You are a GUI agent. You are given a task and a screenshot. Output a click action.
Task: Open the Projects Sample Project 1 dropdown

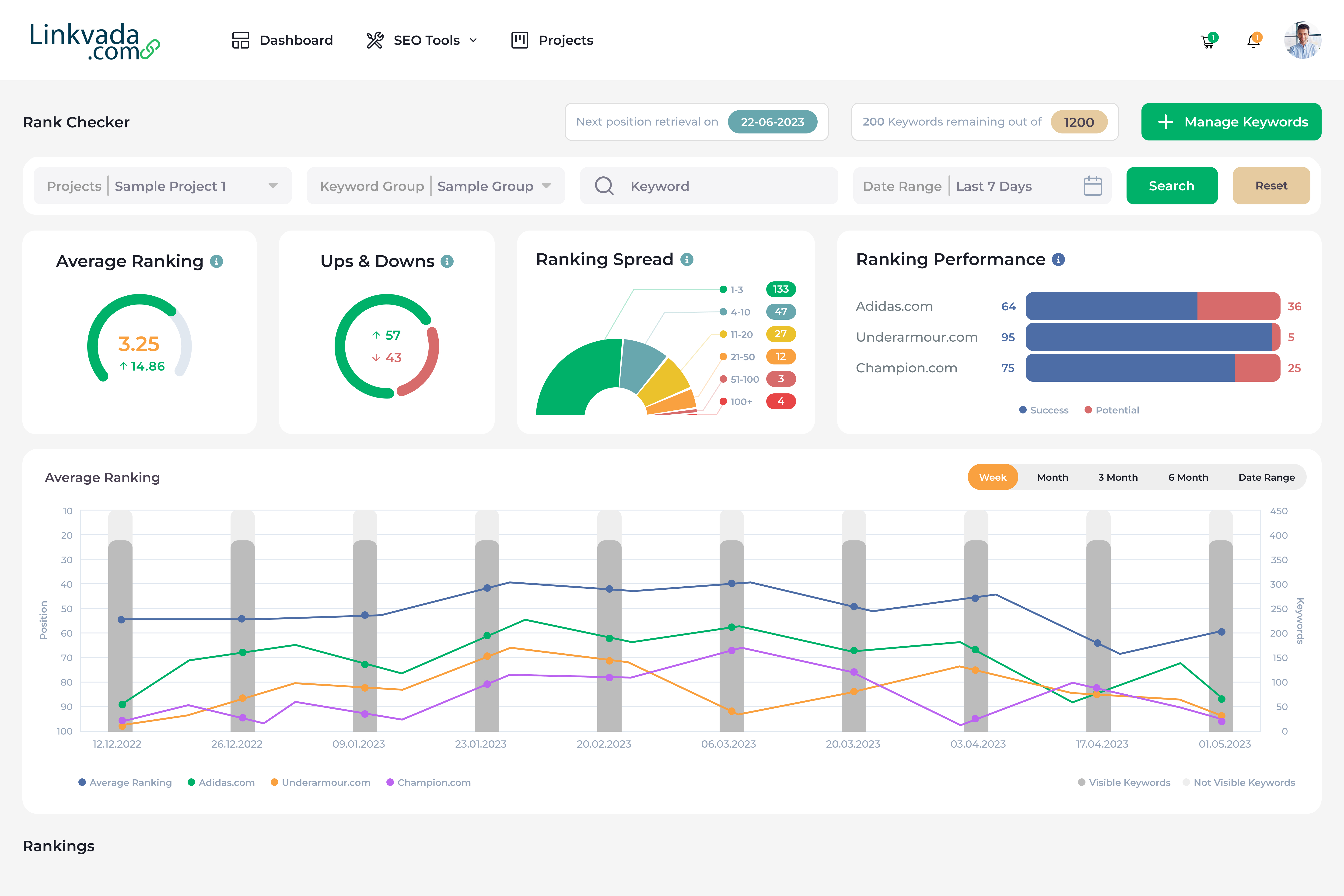coord(163,186)
